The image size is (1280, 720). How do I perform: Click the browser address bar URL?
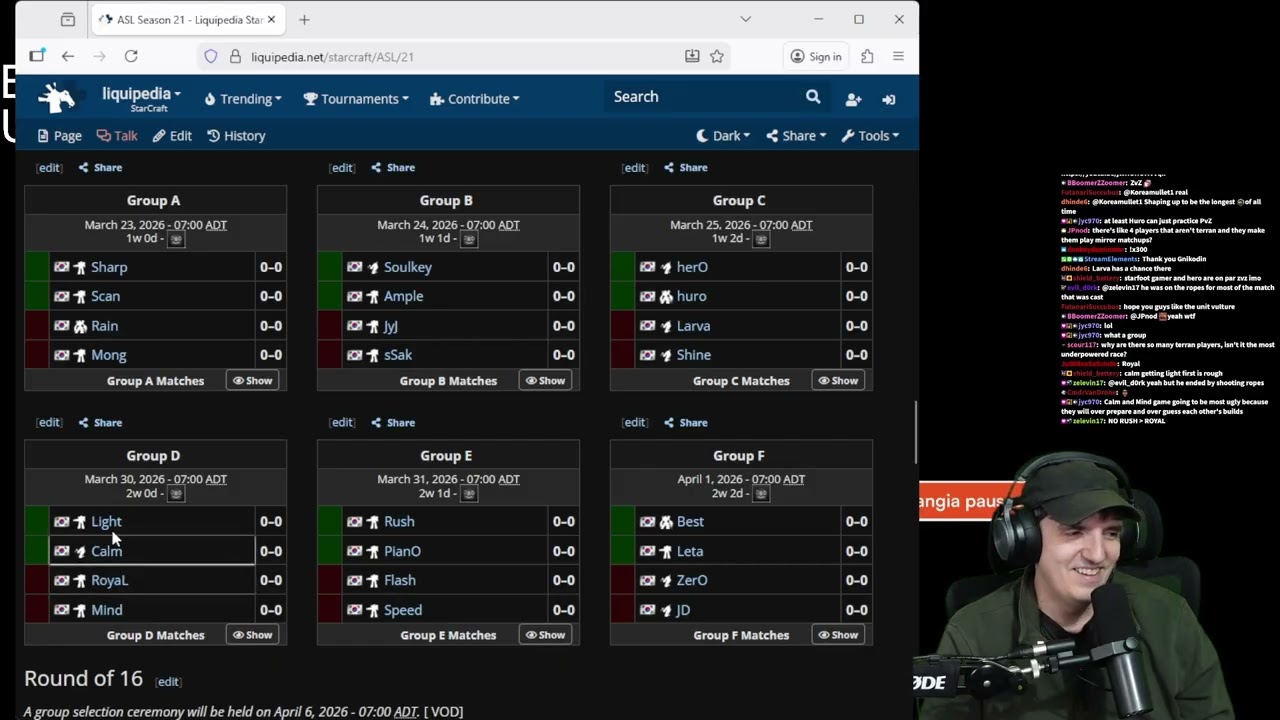(x=332, y=57)
